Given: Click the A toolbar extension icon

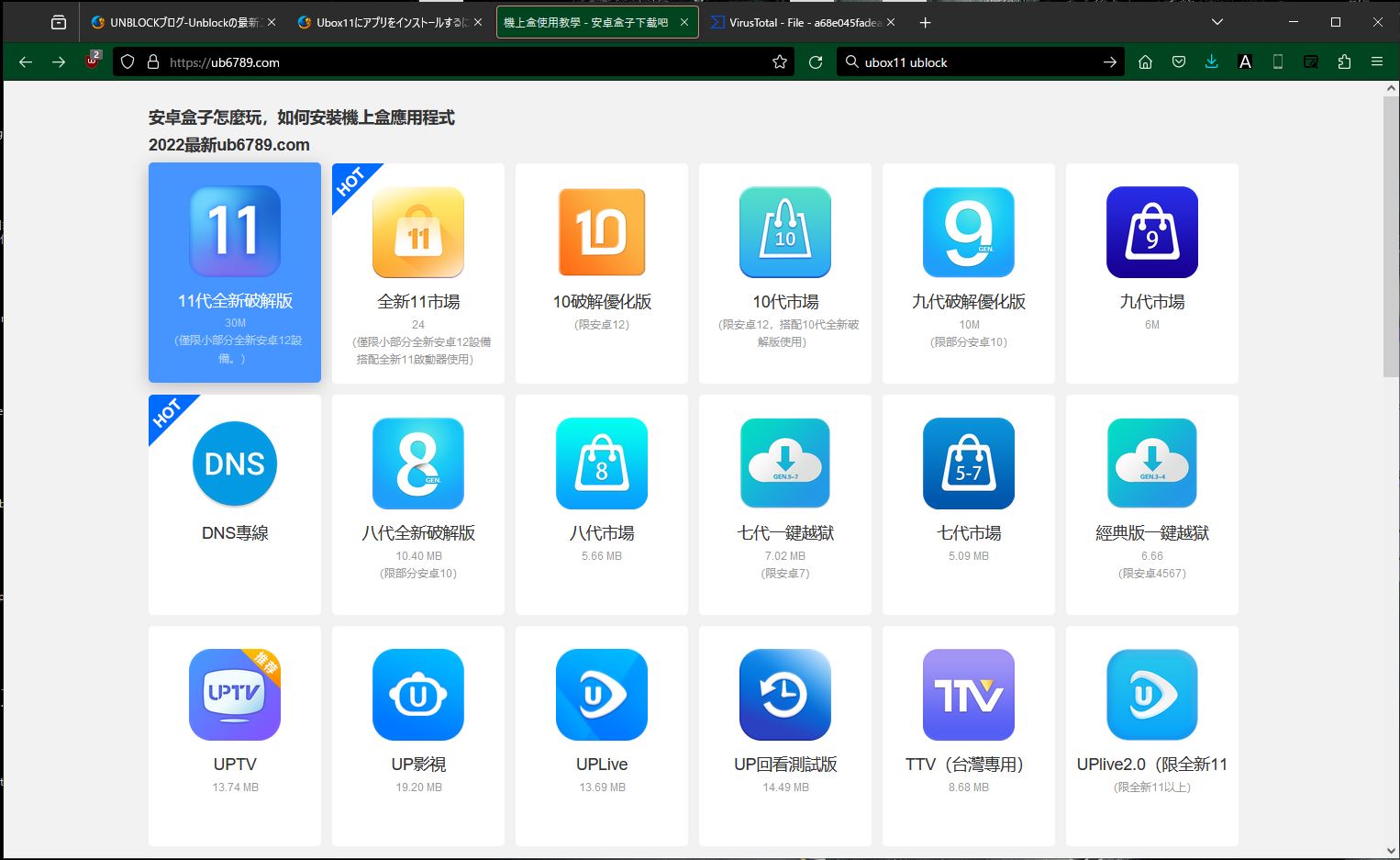Looking at the screenshot, I should [x=1245, y=62].
